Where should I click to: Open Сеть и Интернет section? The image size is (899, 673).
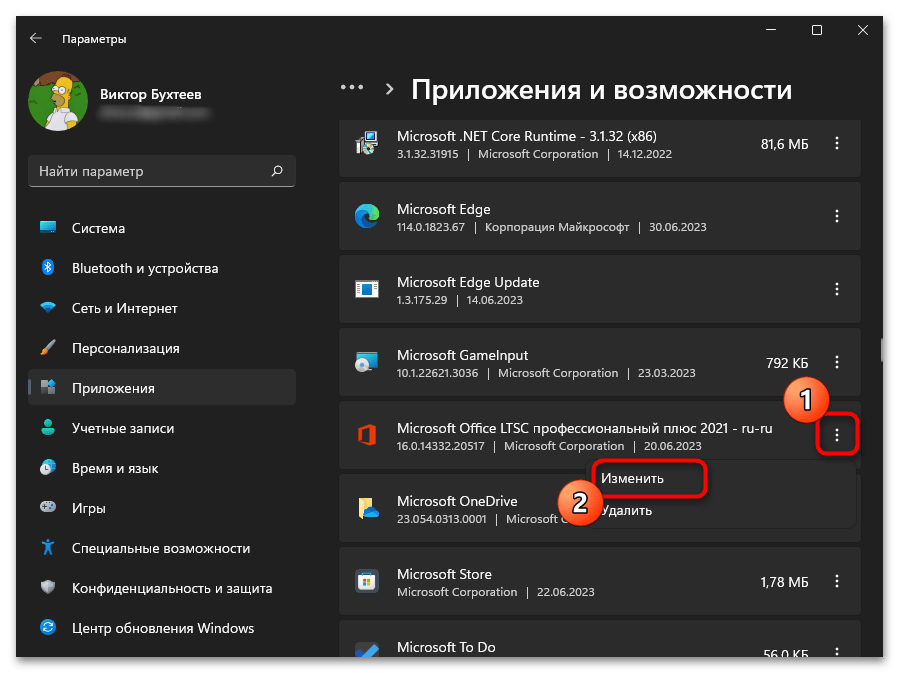(x=162, y=308)
